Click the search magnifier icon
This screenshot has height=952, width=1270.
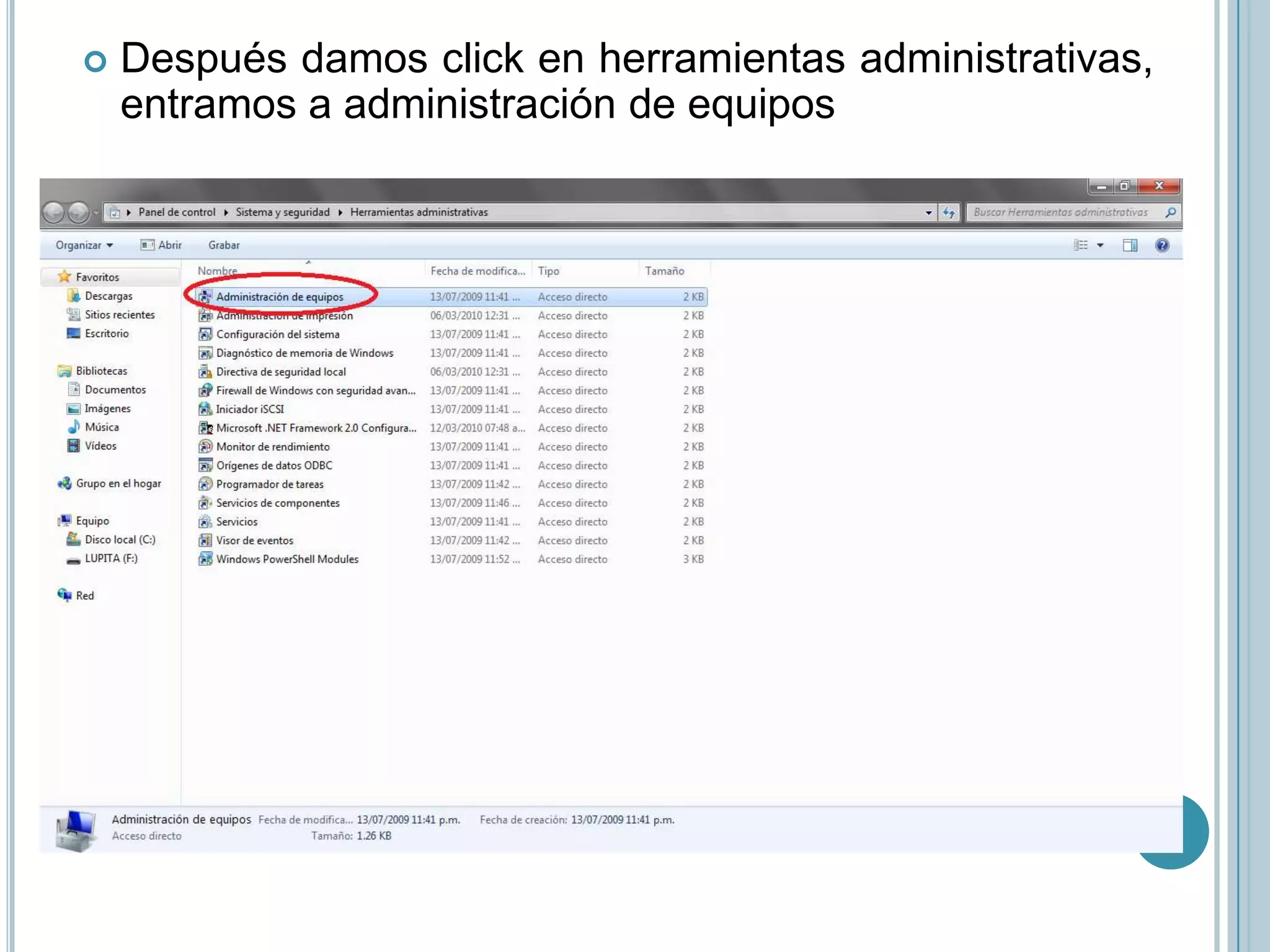[x=1170, y=213]
